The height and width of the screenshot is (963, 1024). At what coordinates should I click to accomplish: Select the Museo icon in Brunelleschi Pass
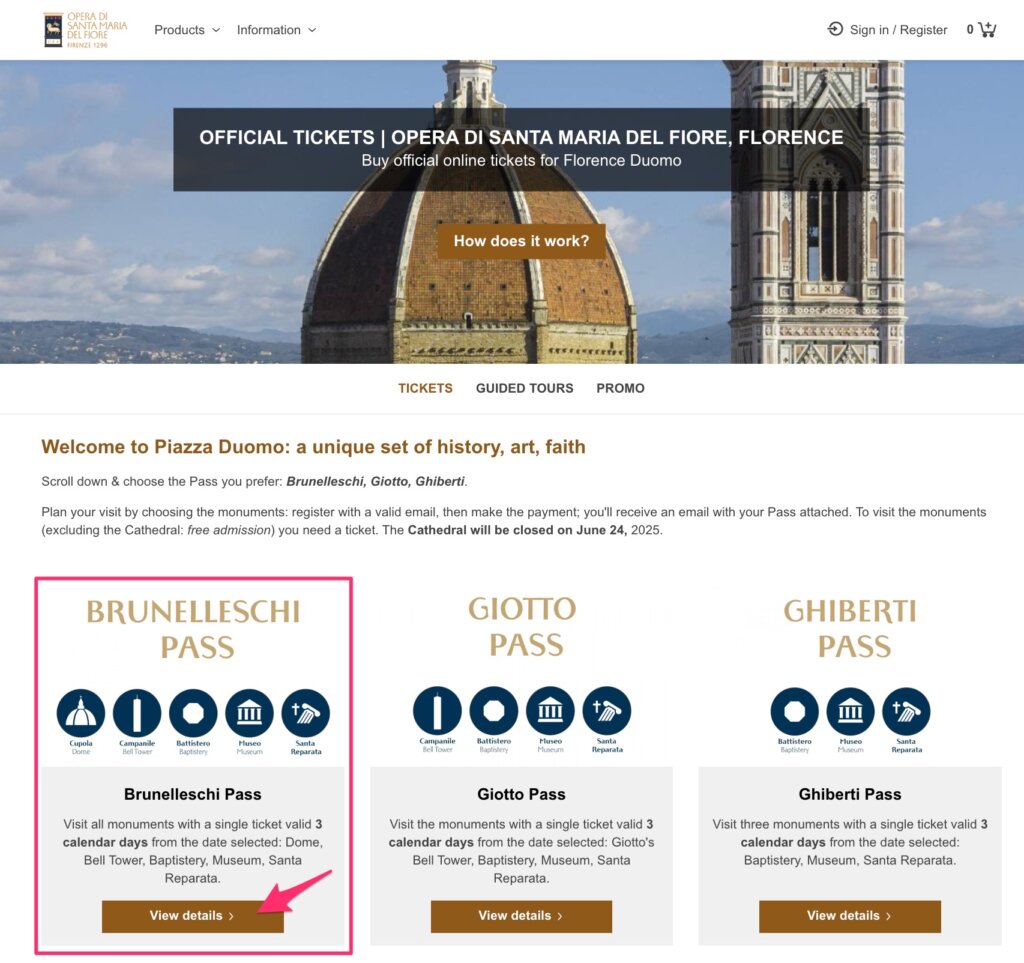pos(249,713)
